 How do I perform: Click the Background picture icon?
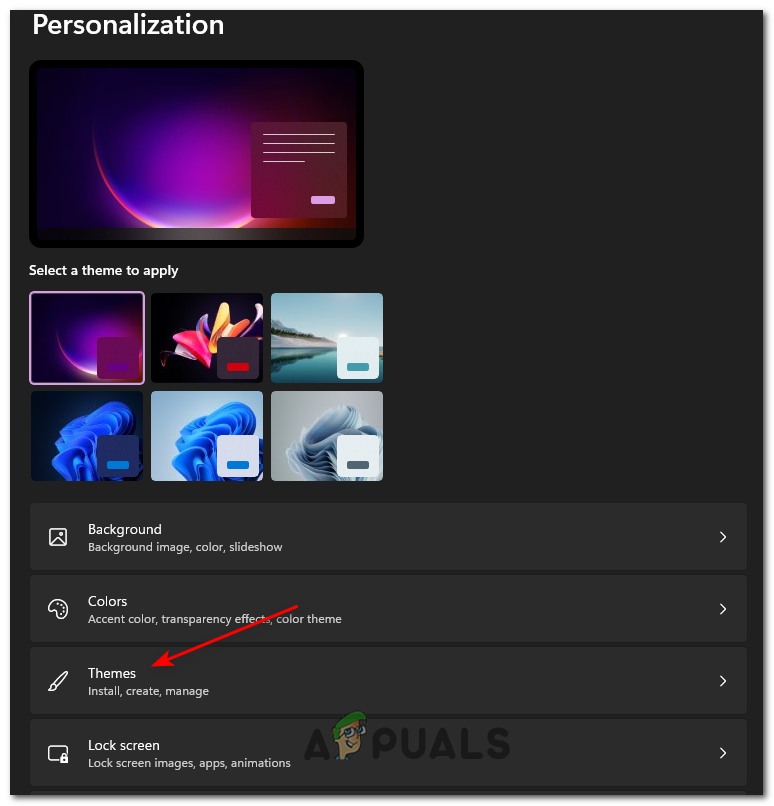(x=58, y=537)
